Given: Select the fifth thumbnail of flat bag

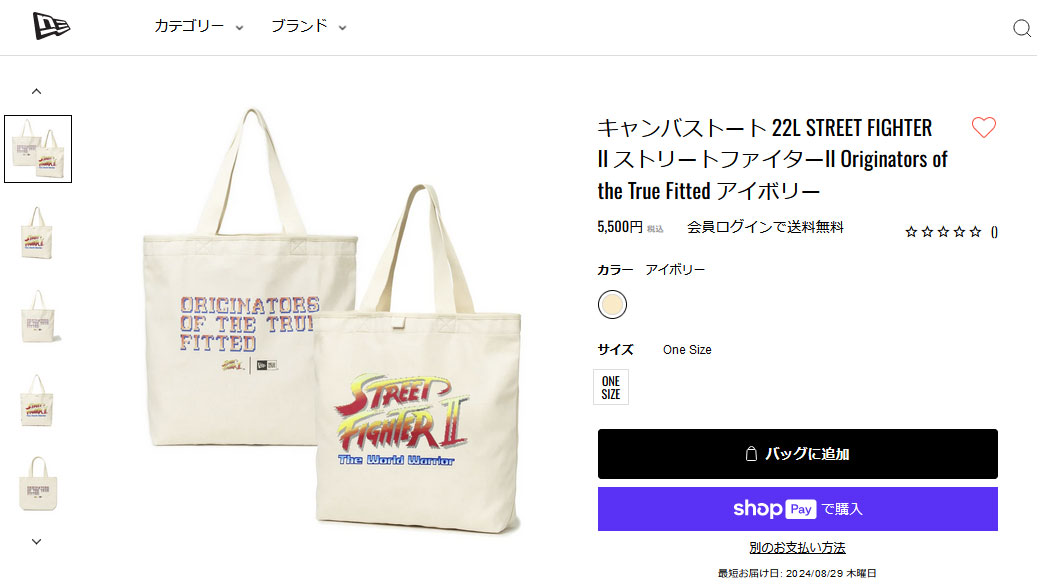Looking at the screenshot, I should coord(38,484).
